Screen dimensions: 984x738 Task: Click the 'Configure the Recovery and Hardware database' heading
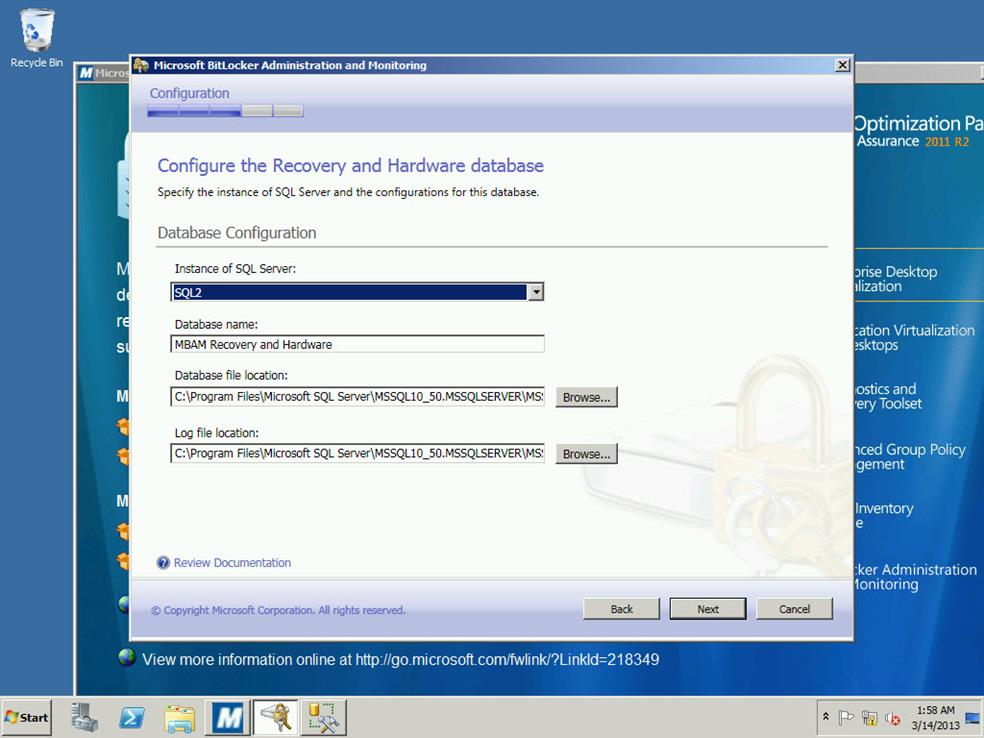click(x=350, y=166)
